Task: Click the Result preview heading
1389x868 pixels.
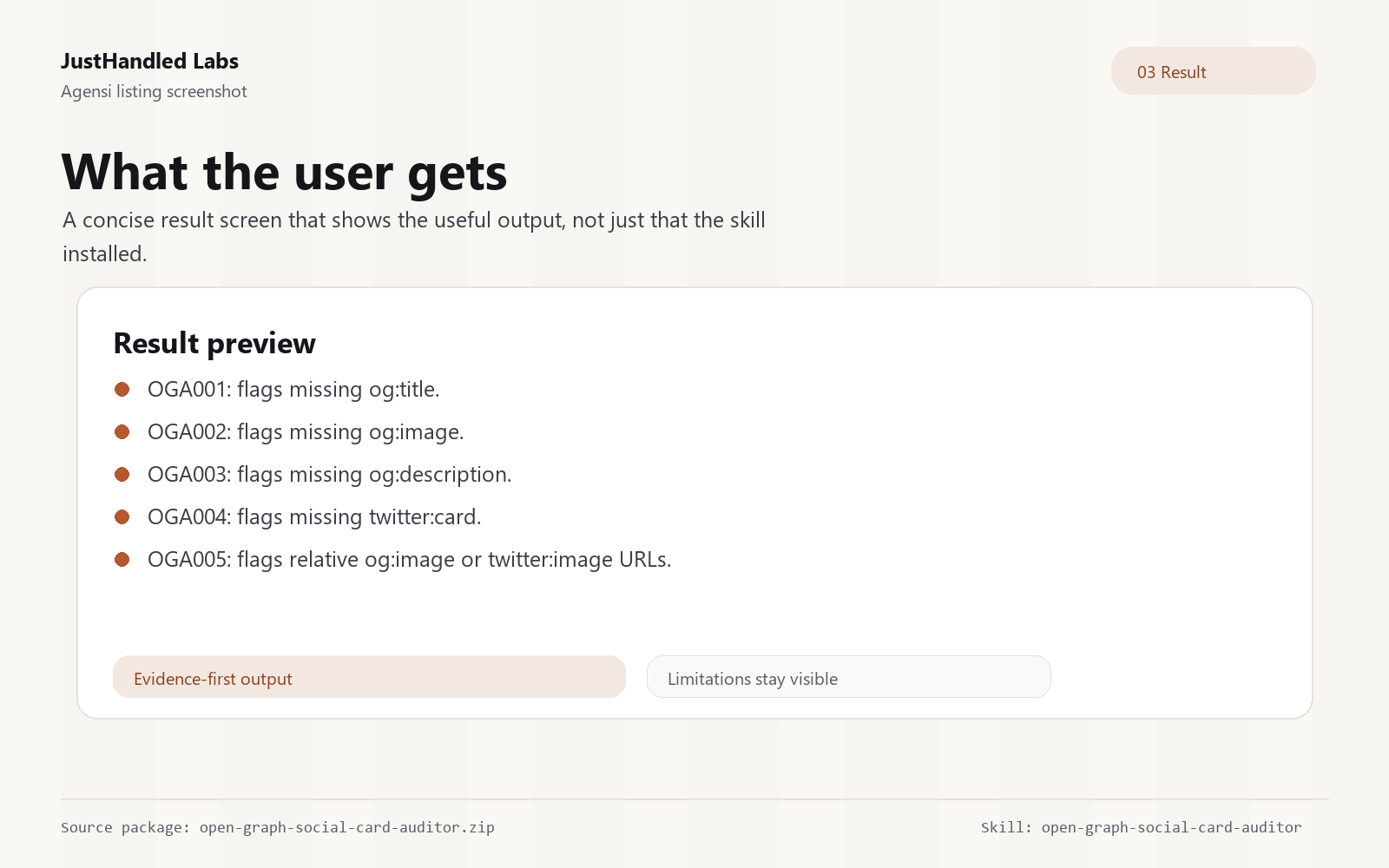Action: 214,344
